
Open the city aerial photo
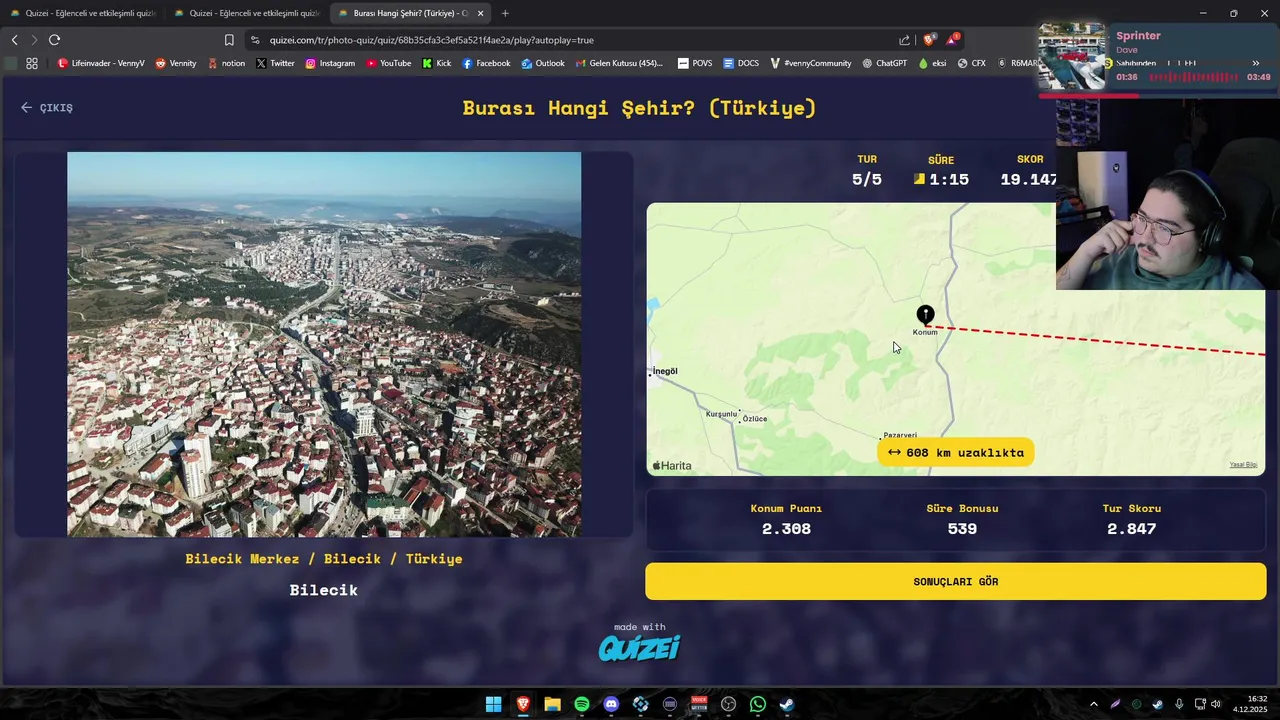tap(324, 344)
